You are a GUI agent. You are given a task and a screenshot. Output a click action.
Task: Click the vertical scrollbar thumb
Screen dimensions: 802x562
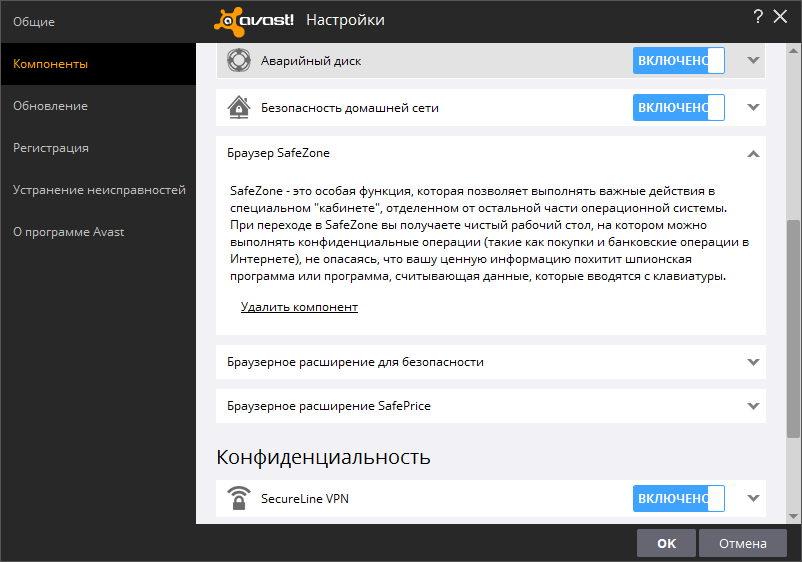(793, 329)
